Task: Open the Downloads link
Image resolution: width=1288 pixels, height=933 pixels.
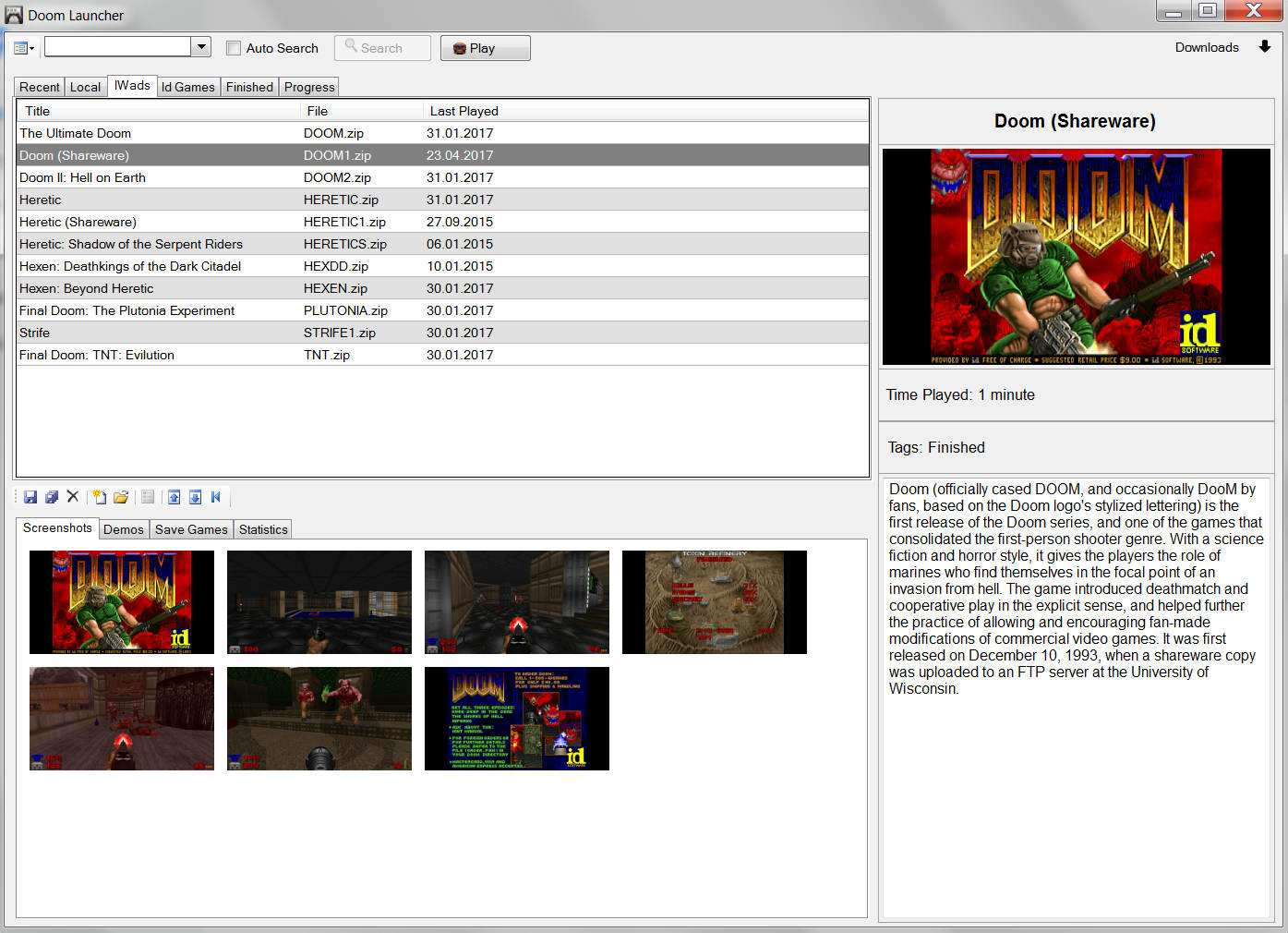Action: coord(1207,47)
